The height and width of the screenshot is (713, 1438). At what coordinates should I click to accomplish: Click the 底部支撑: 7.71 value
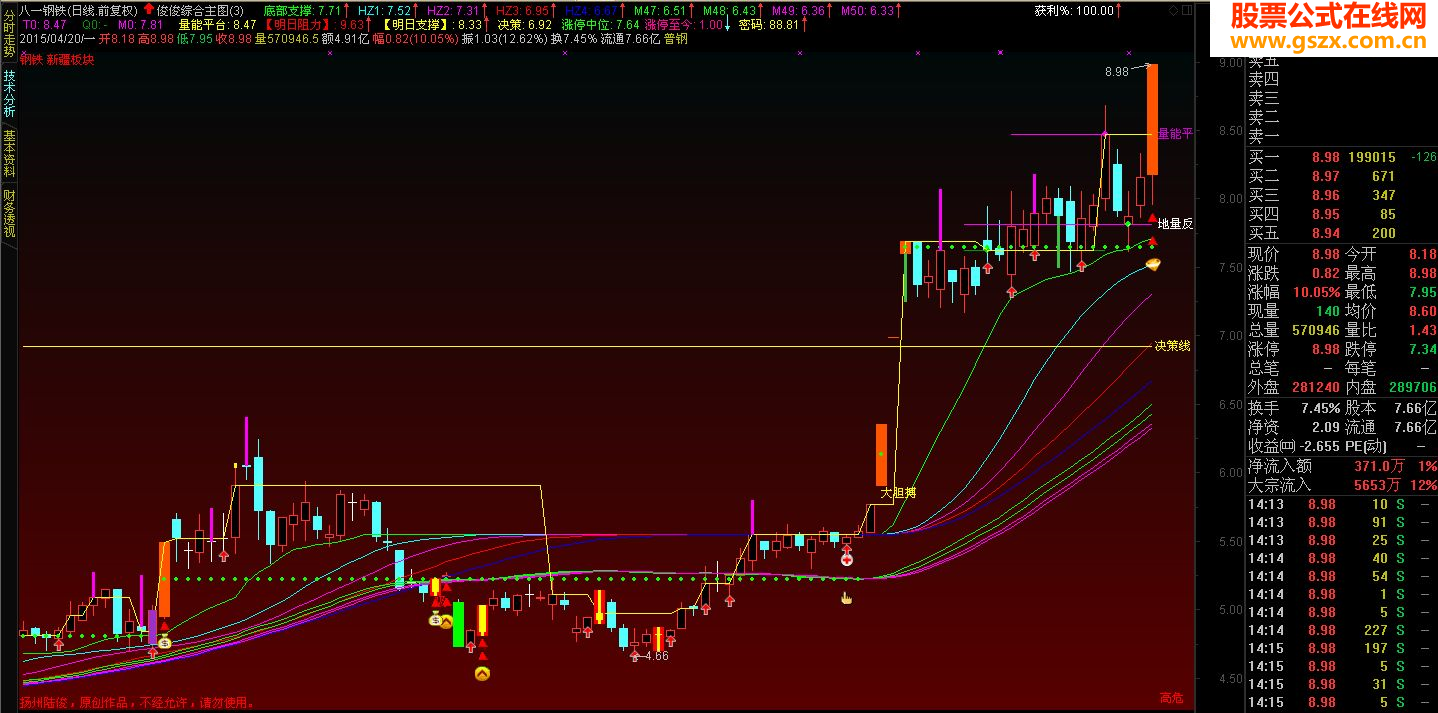(x=302, y=10)
